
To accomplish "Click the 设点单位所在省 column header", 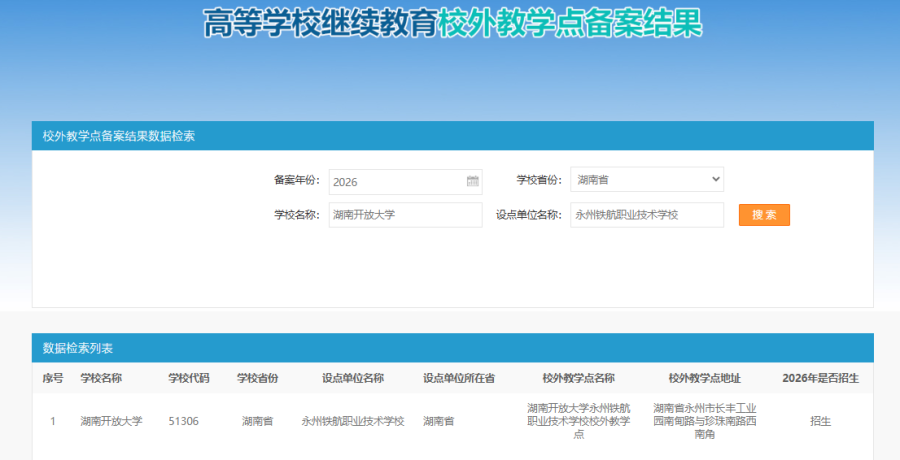I will (459, 378).
